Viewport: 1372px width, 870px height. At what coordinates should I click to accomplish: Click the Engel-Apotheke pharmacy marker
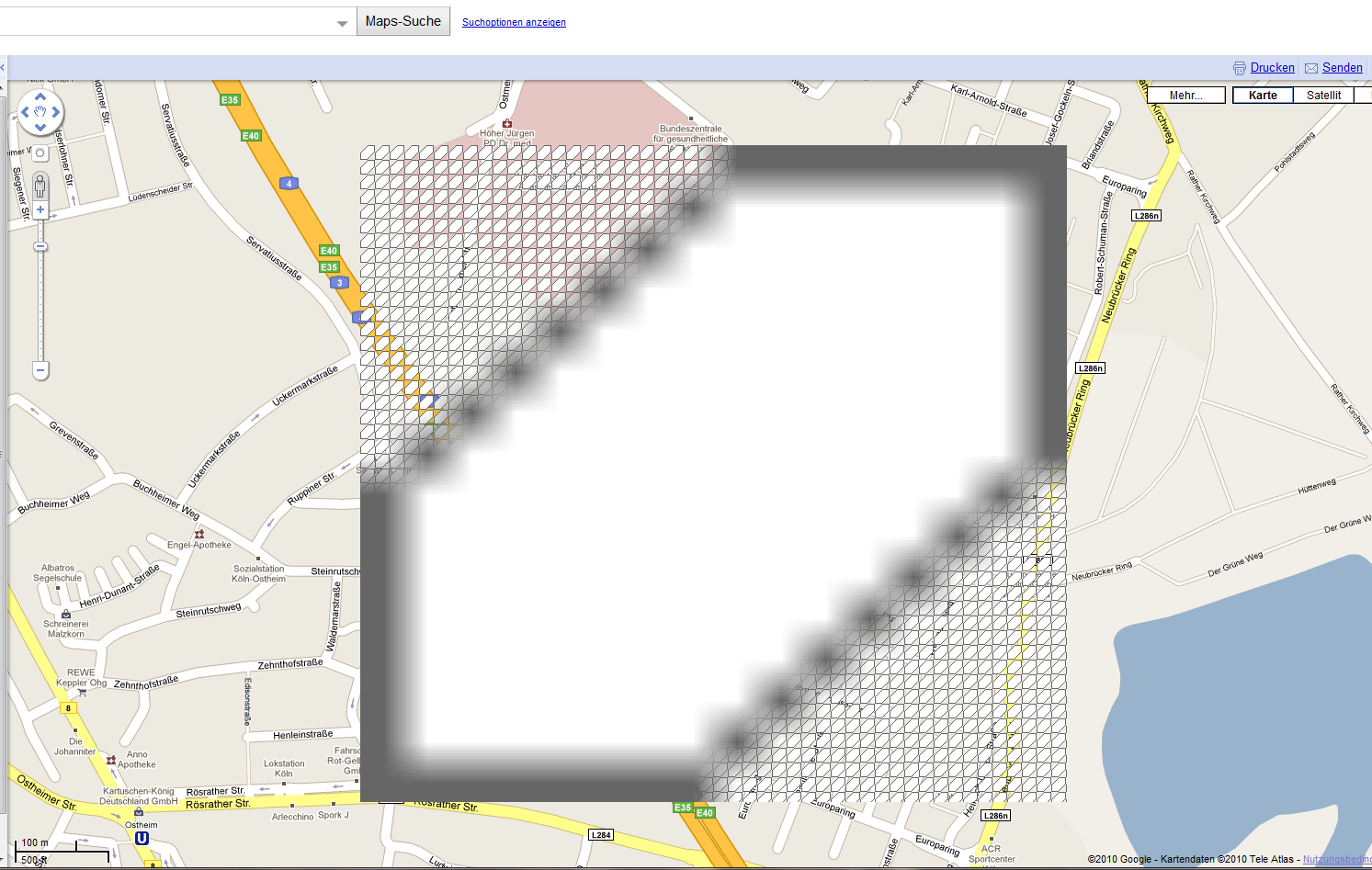[x=199, y=534]
